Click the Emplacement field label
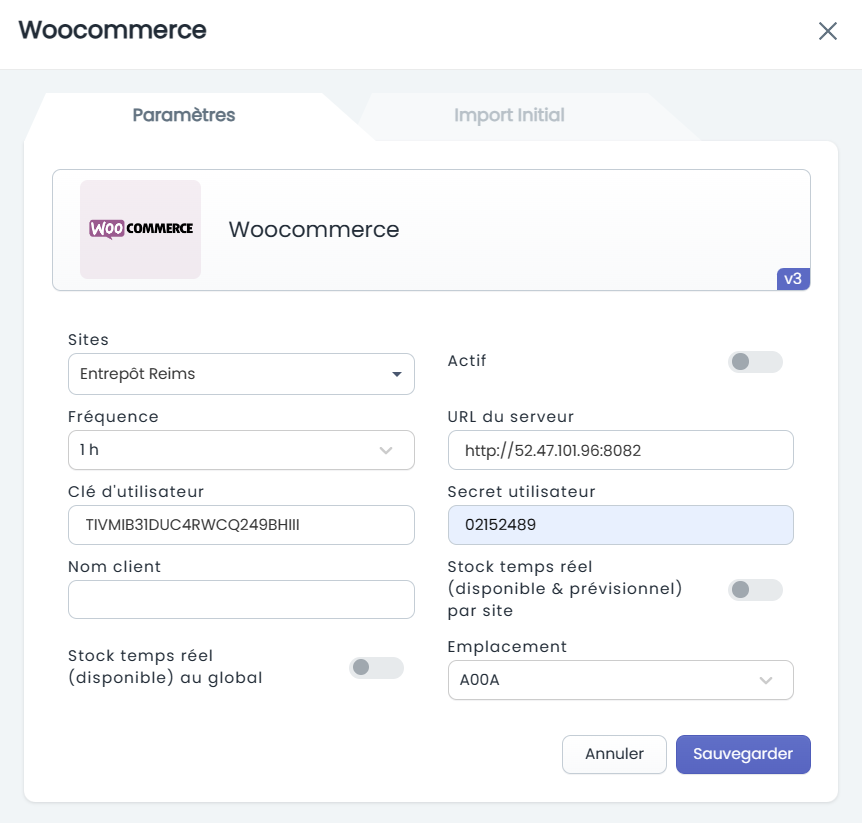Image resolution: width=862 pixels, height=823 pixels. click(507, 647)
